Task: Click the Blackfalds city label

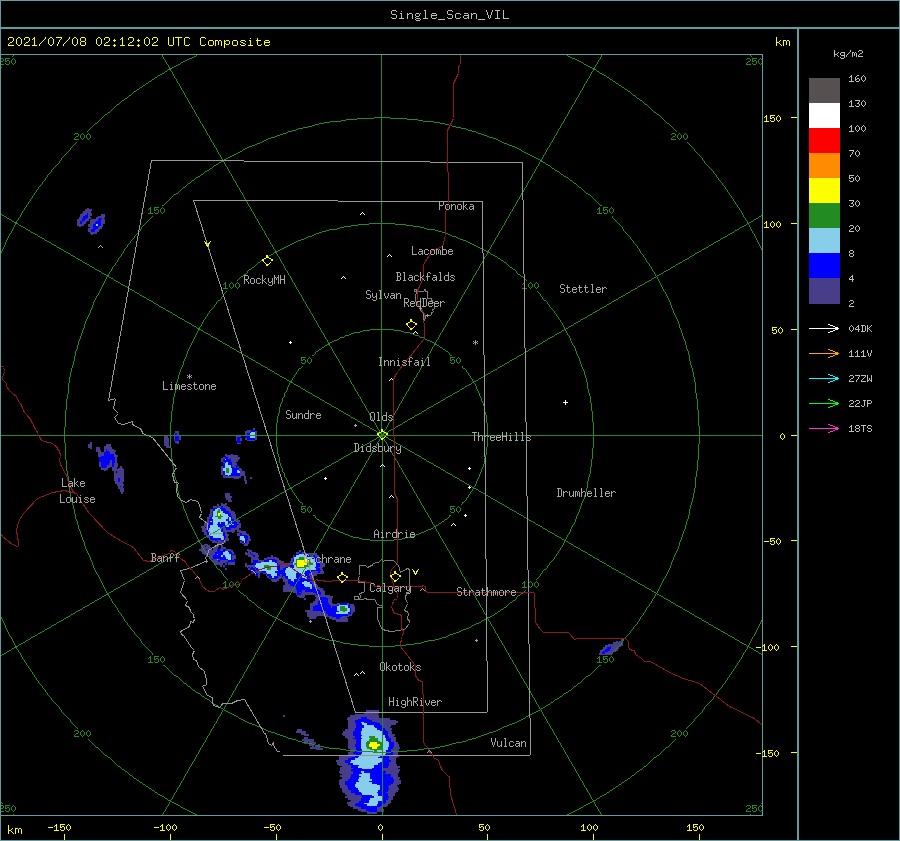Action: point(425,277)
